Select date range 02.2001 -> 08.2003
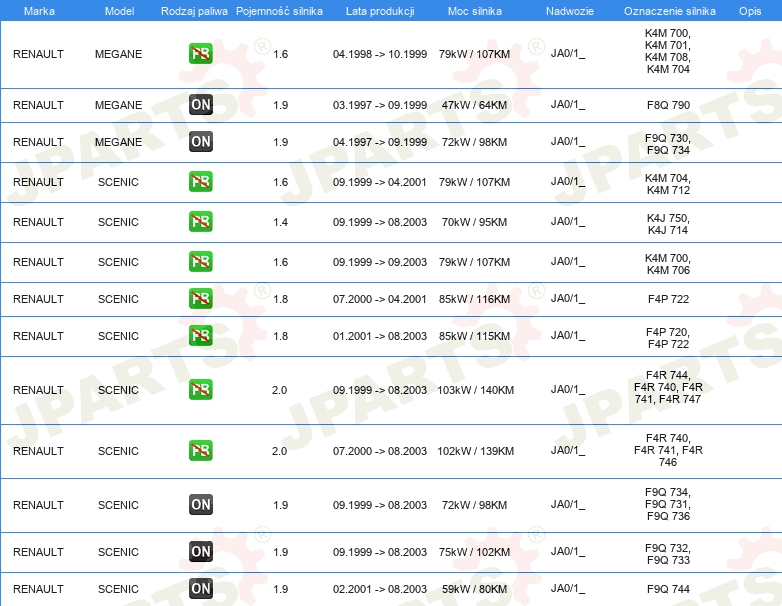 click(380, 589)
